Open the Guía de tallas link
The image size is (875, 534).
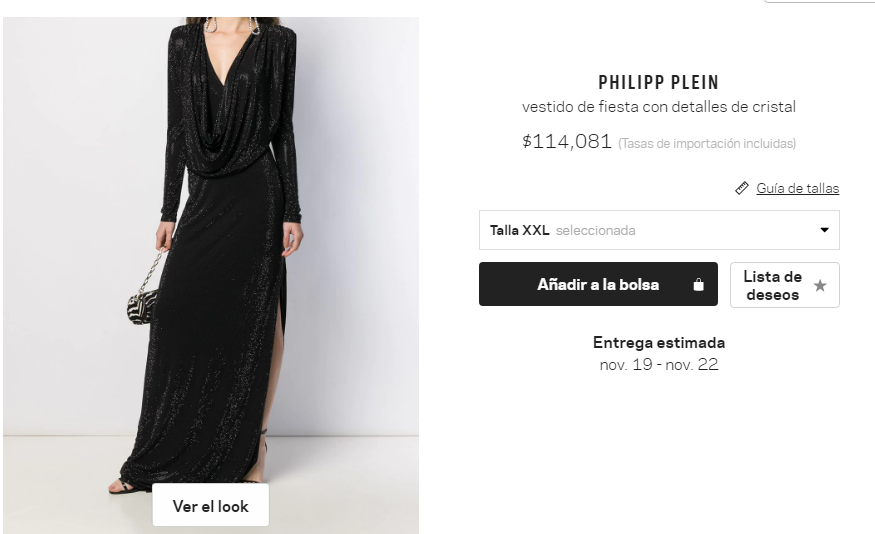tap(797, 188)
